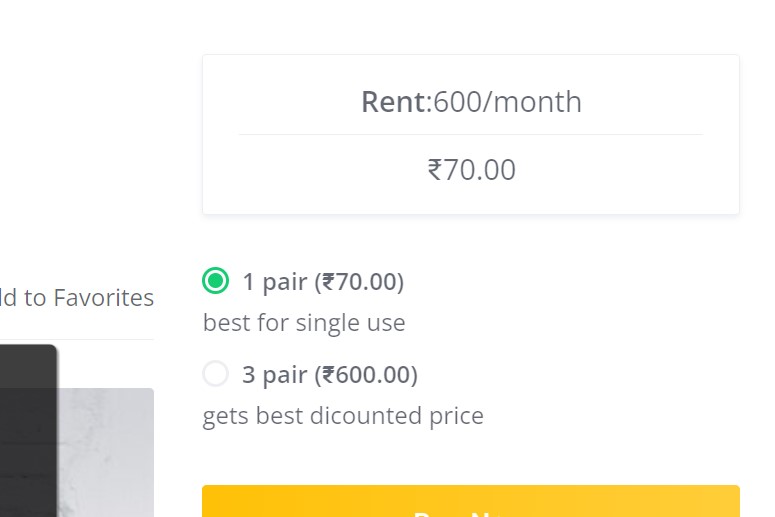The width and height of the screenshot is (775, 517).
Task: Click the ₹70.00 price in the rent card
Action: pos(472,170)
